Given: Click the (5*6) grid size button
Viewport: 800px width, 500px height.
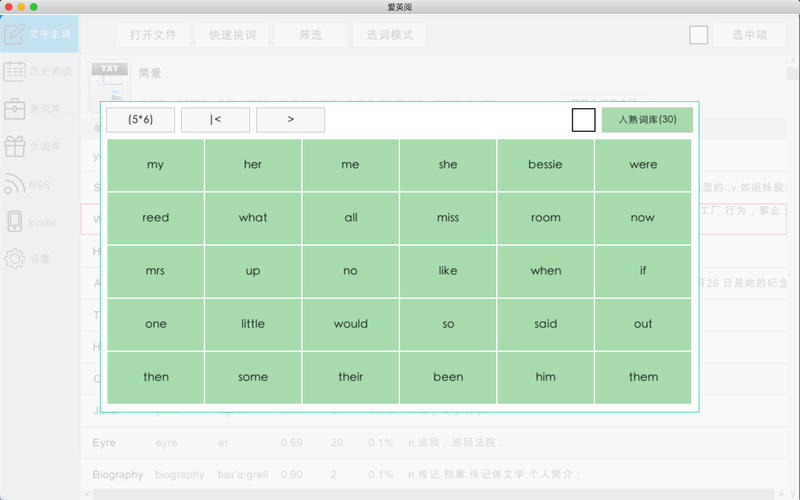Looking at the screenshot, I should (x=141, y=120).
